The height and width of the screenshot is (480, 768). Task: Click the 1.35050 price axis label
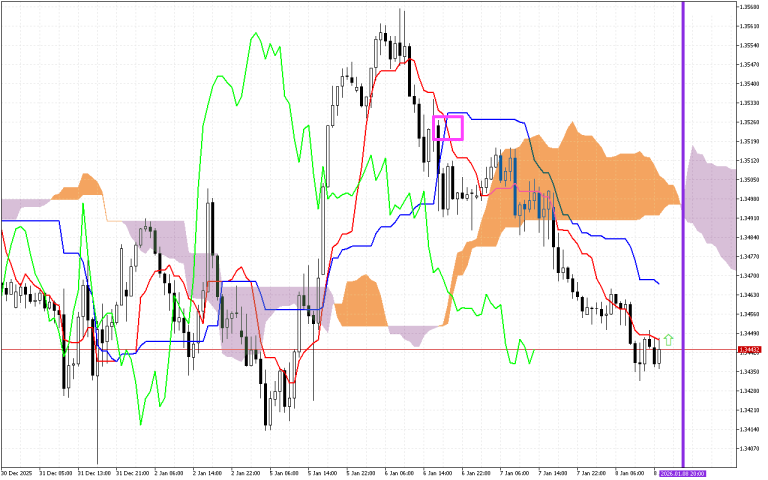749,180
